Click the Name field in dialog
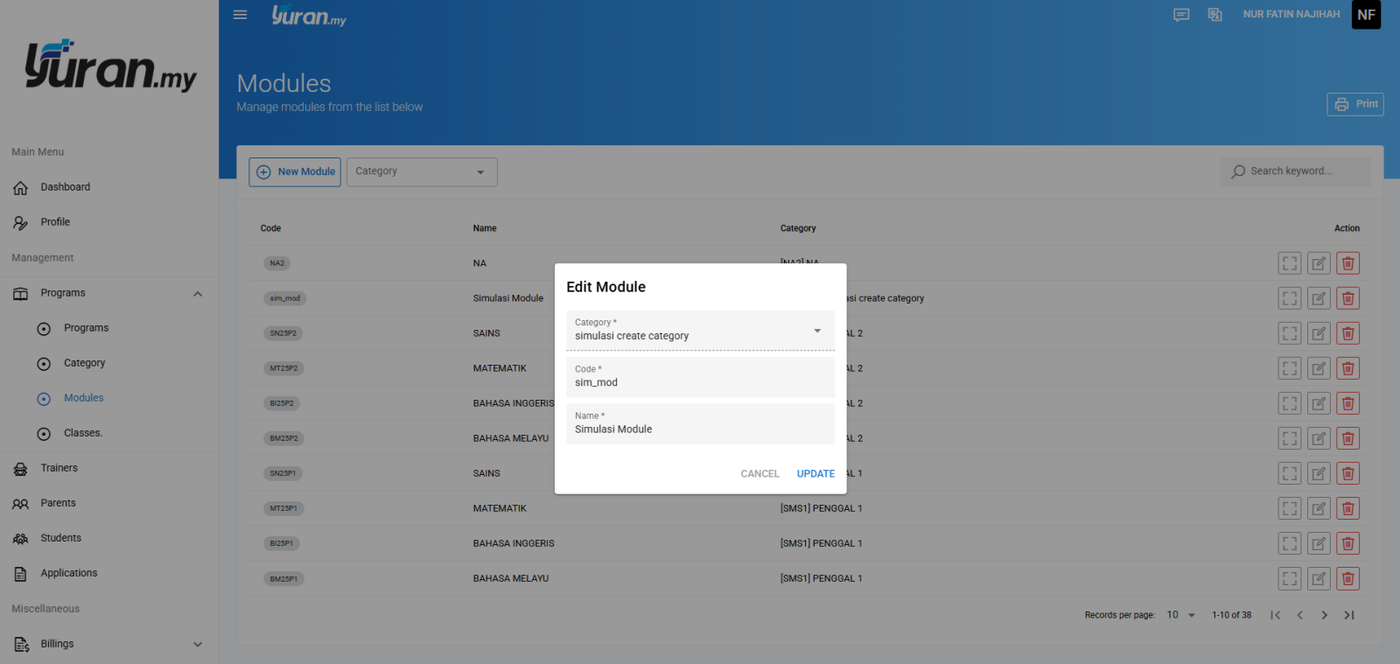 click(700, 424)
